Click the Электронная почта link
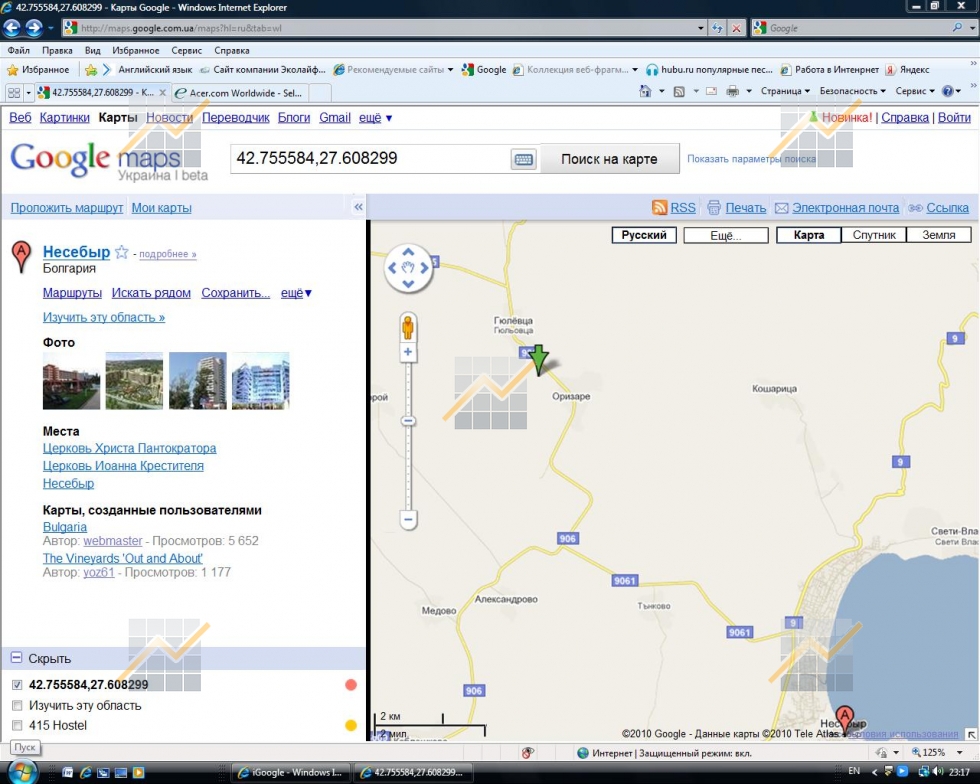 coord(846,208)
